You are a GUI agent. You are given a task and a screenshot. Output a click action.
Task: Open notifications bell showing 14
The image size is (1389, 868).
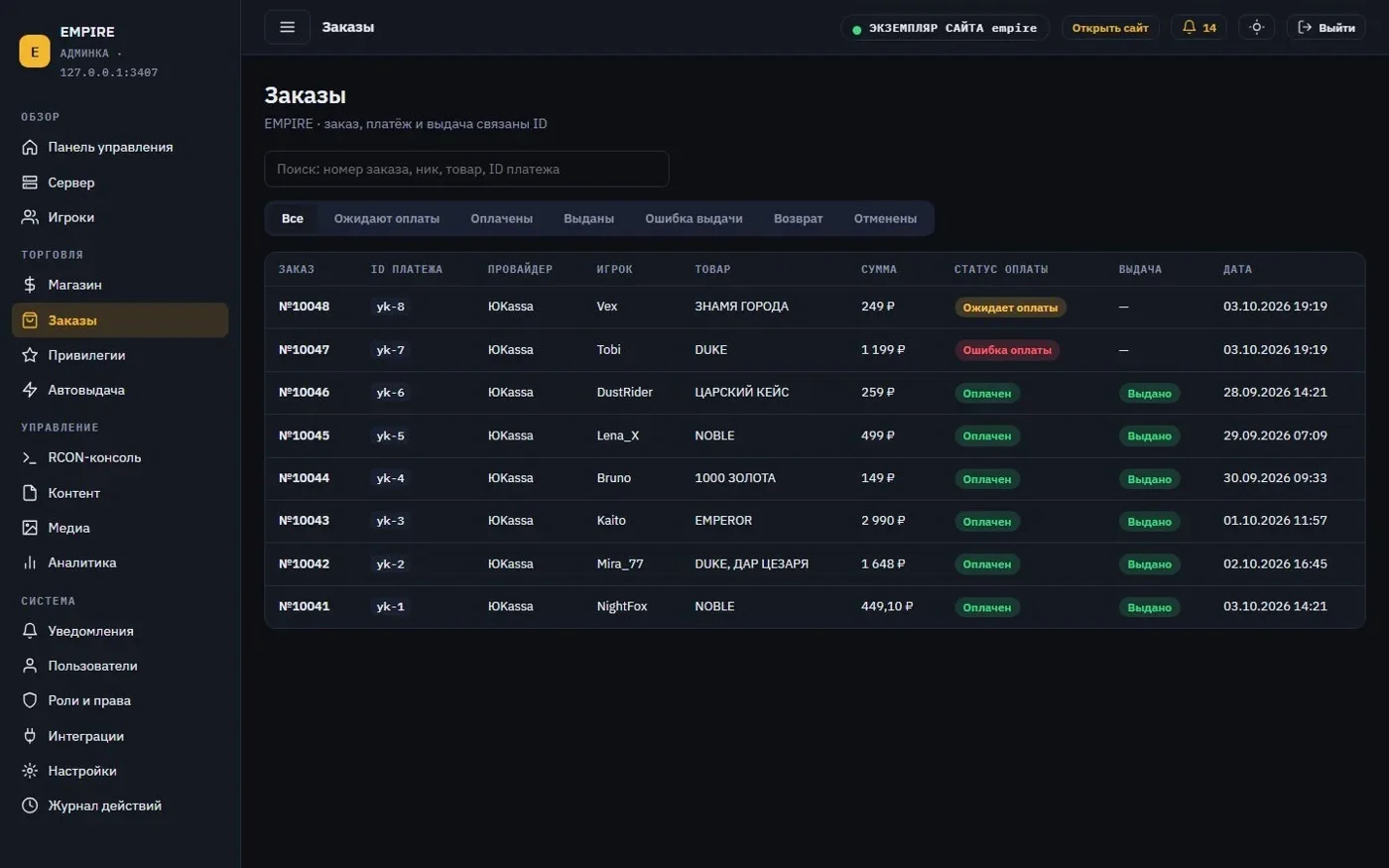coord(1199,28)
